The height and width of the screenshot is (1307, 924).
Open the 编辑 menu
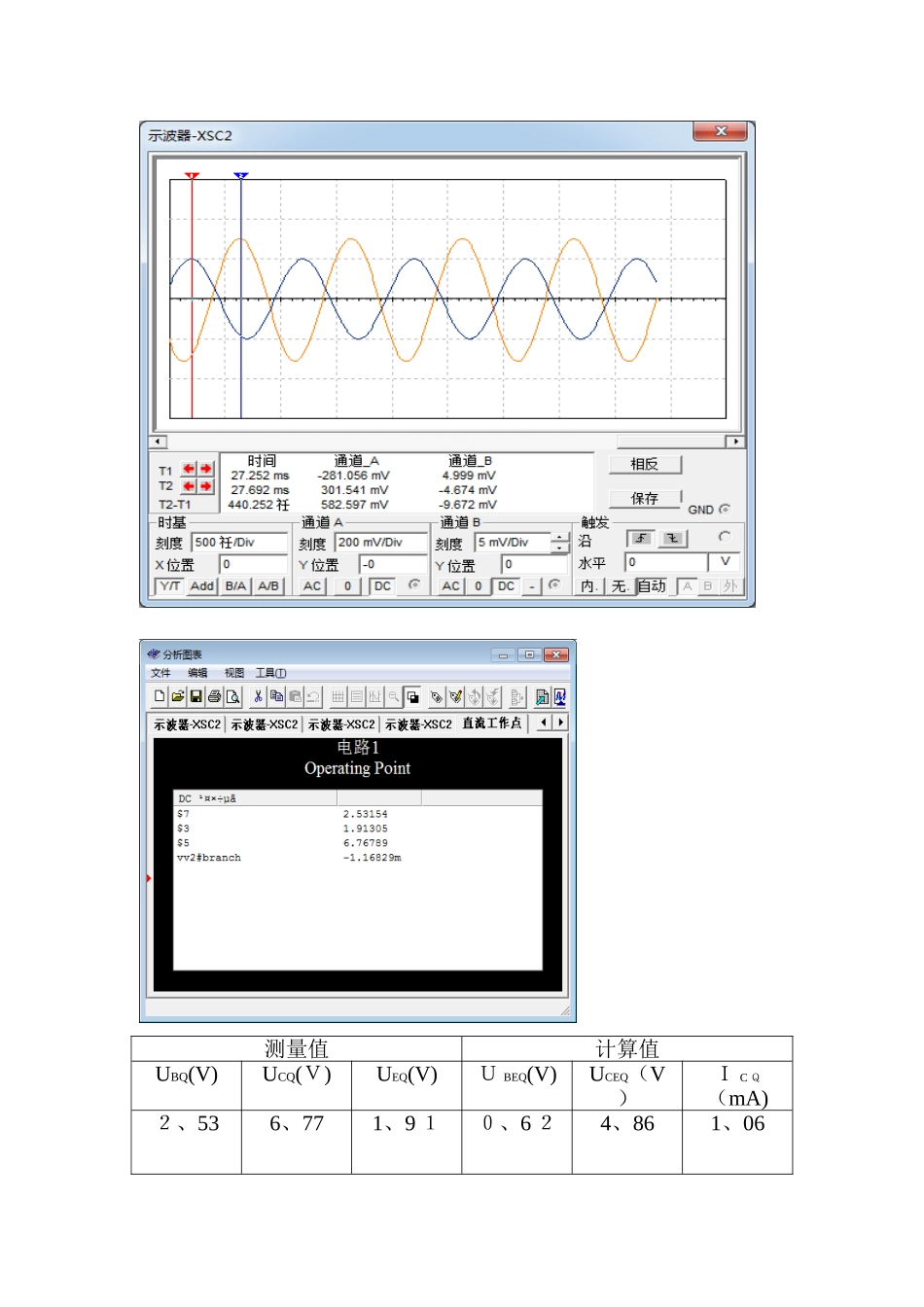coord(197,673)
